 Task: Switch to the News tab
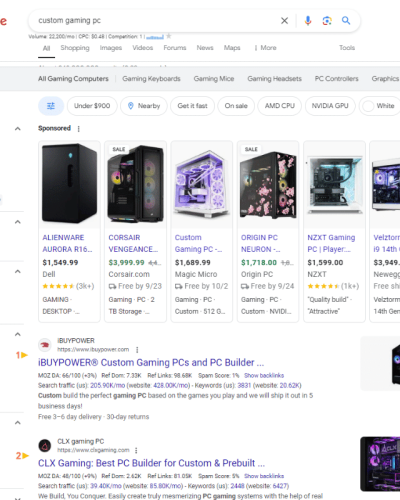205,48
